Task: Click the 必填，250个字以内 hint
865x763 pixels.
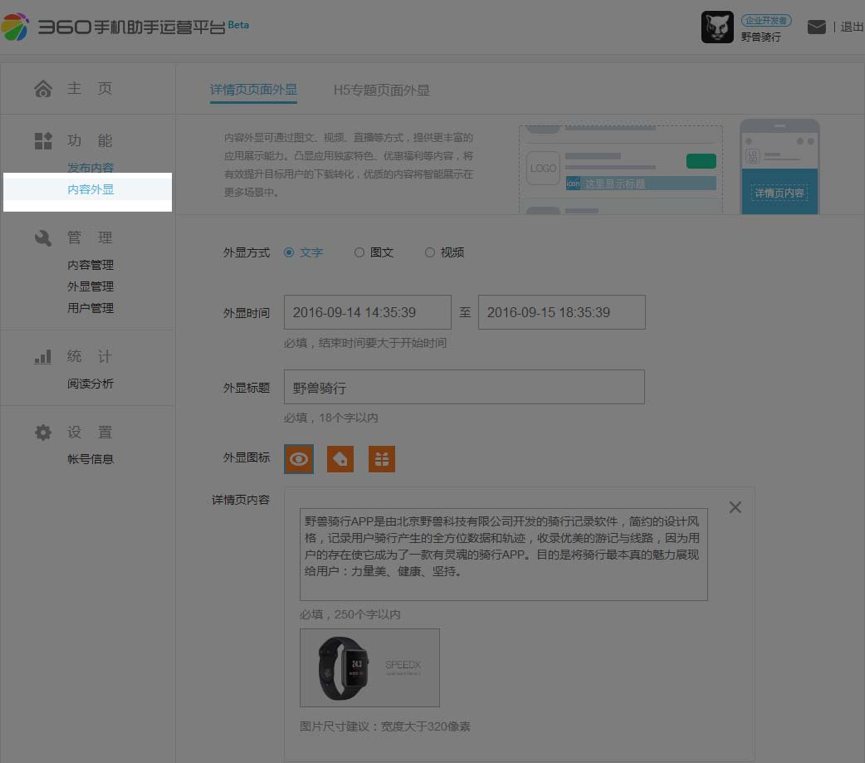Action: point(350,615)
